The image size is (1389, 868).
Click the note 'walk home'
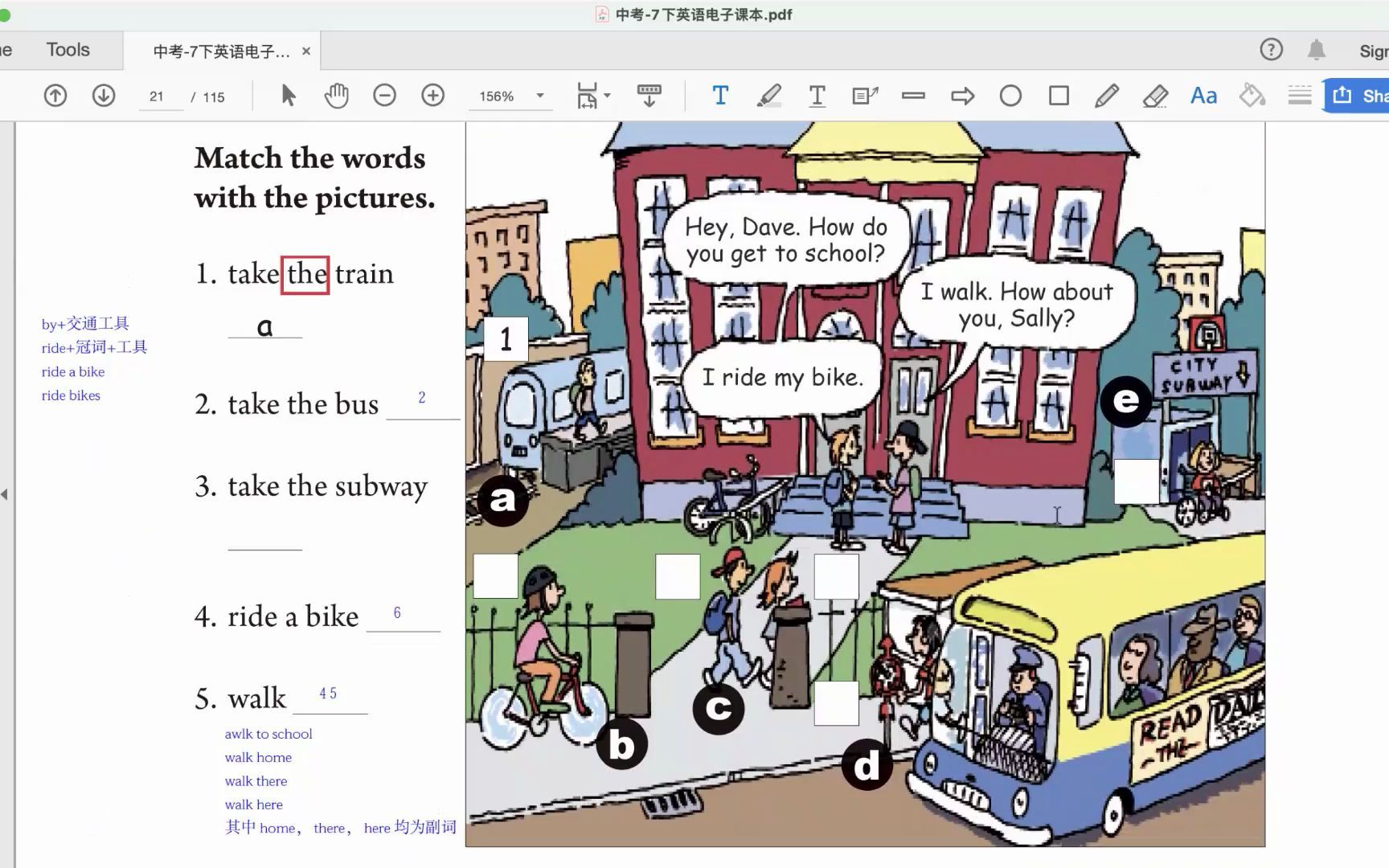coord(258,757)
